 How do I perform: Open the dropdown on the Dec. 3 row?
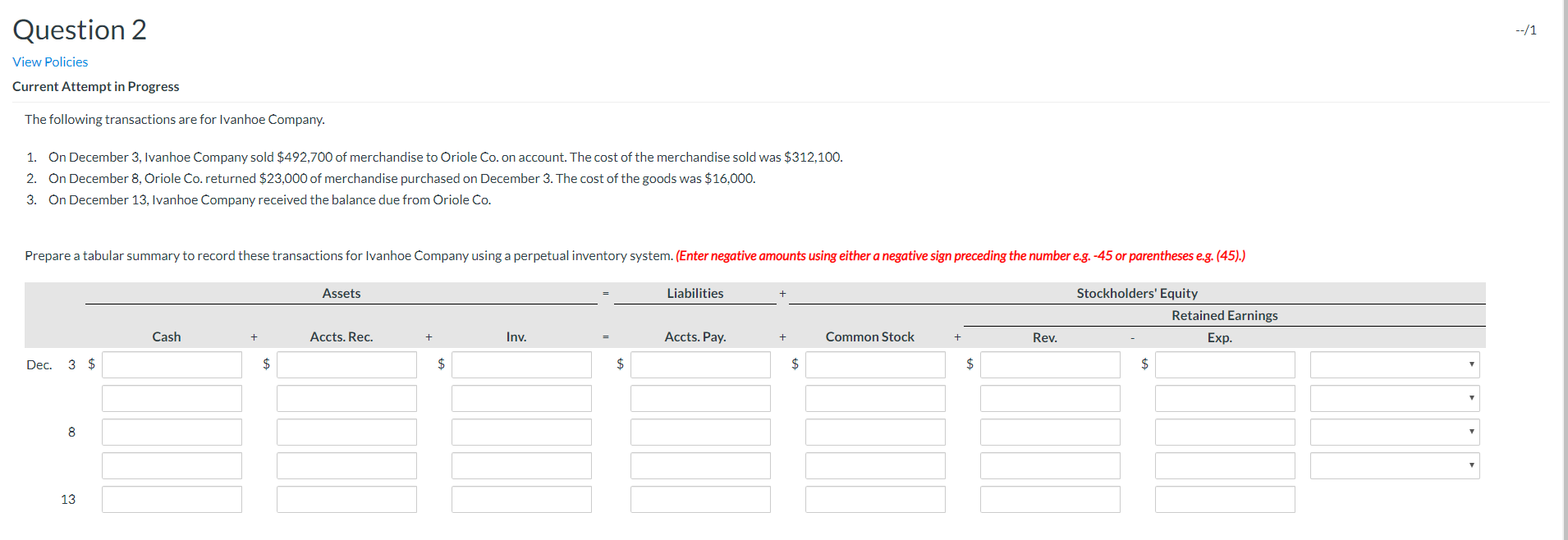click(1395, 364)
